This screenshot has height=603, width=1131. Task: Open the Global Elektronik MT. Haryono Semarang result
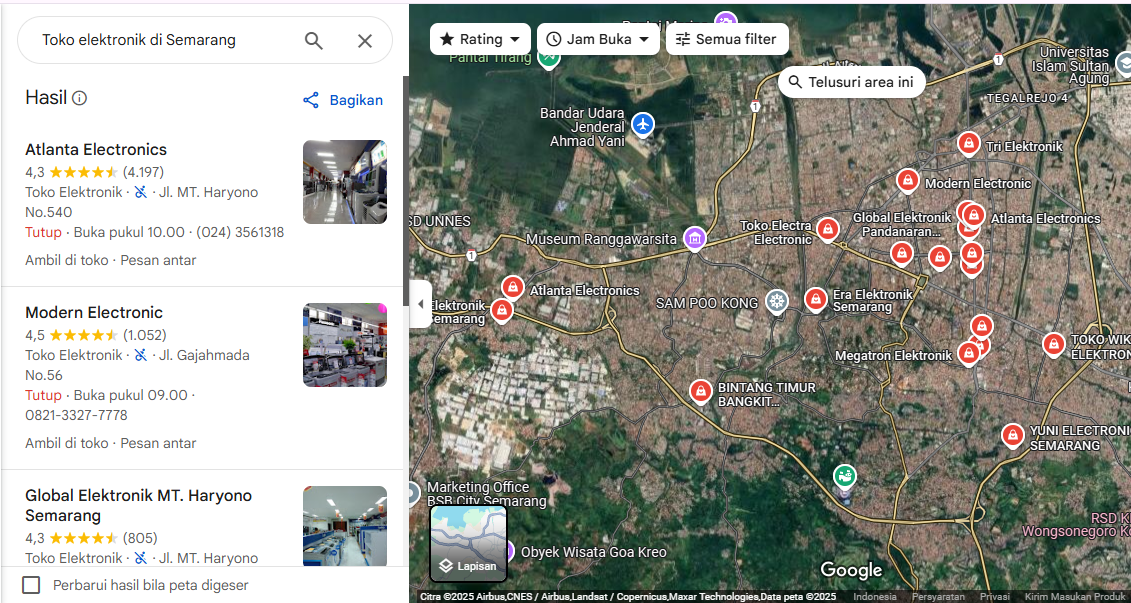click(138, 506)
